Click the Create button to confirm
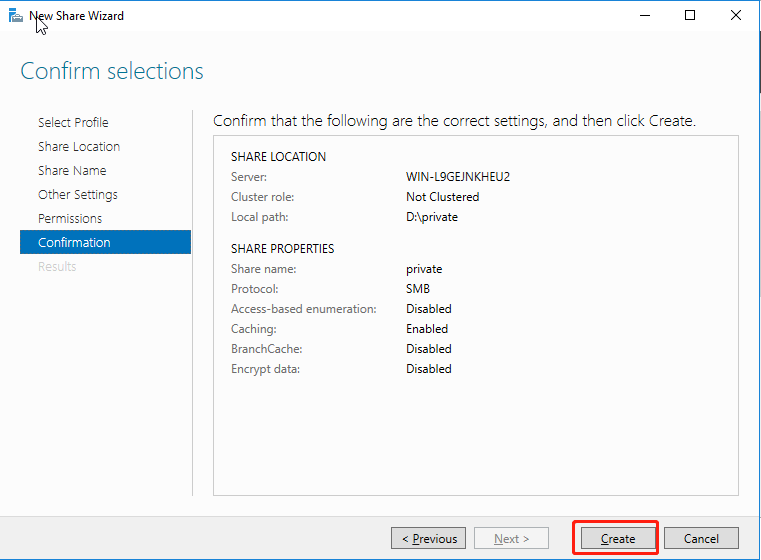The image size is (761, 560). [617, 538]
